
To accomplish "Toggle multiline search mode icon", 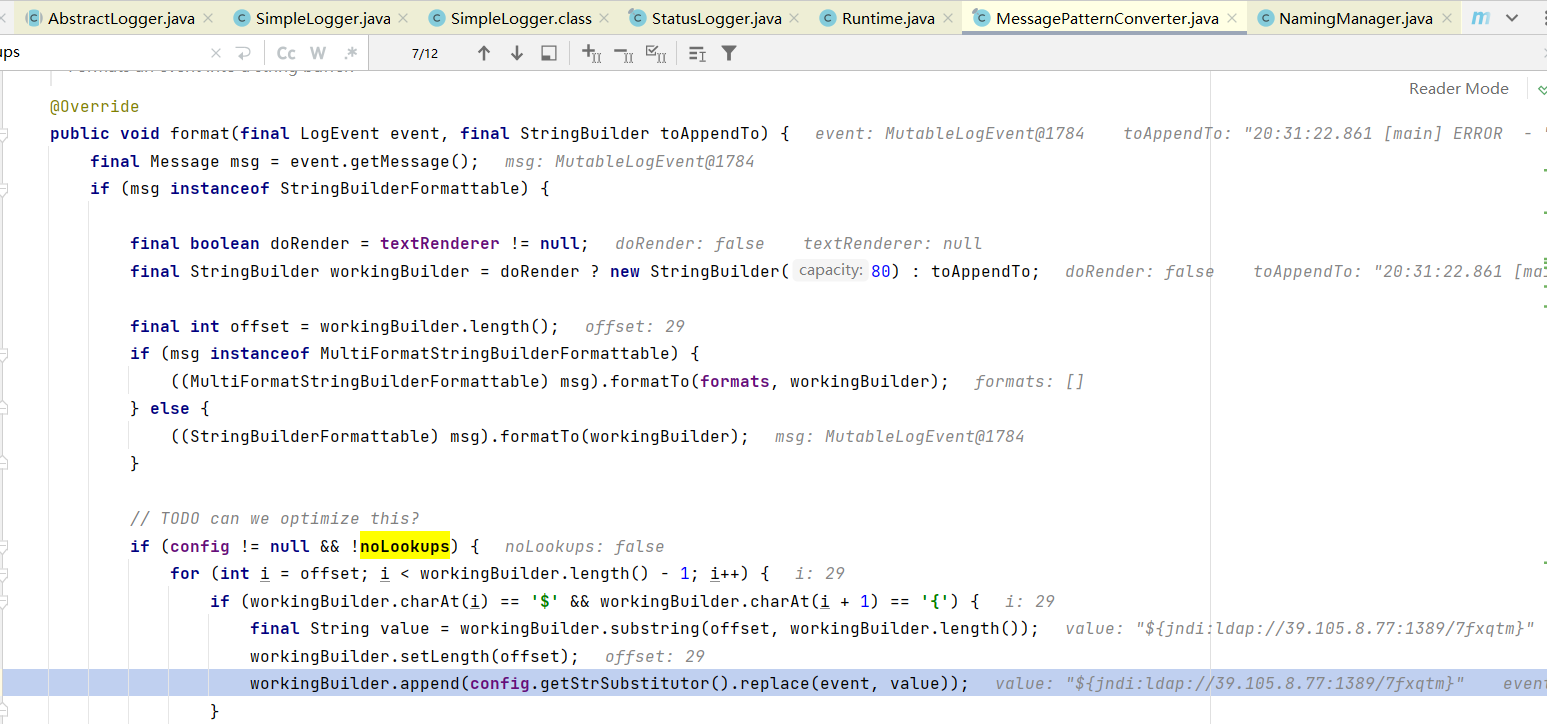I will (697, 54).
